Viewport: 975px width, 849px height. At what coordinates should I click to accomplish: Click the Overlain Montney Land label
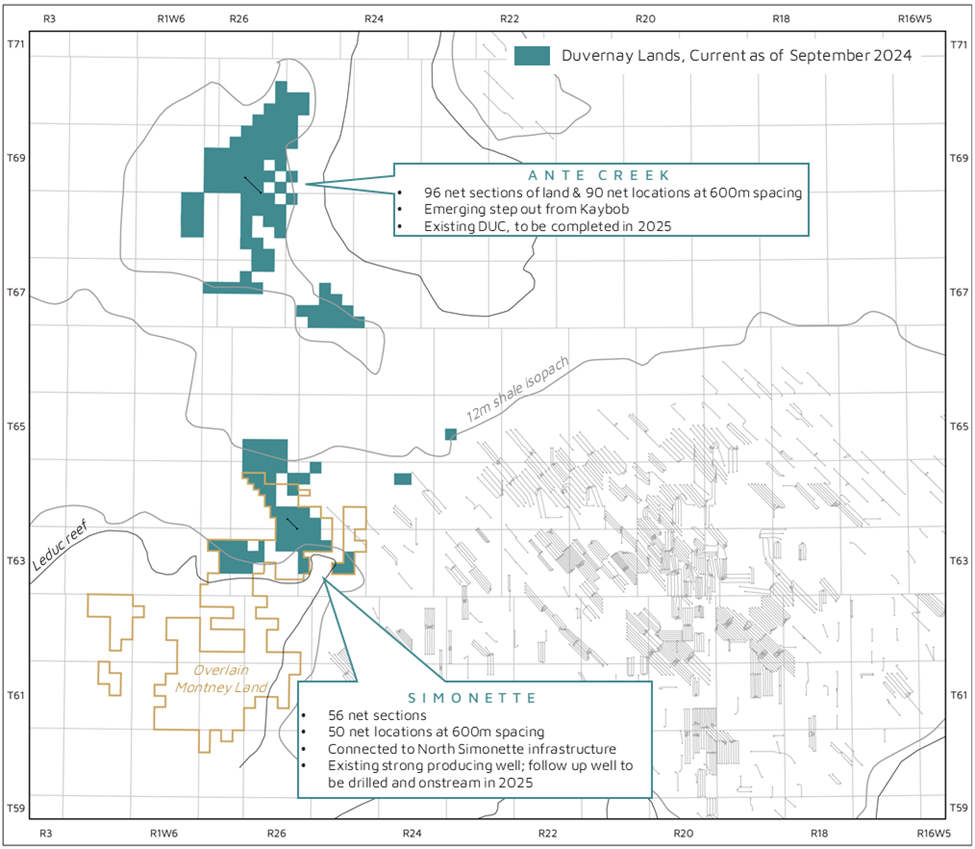[221, 679]
